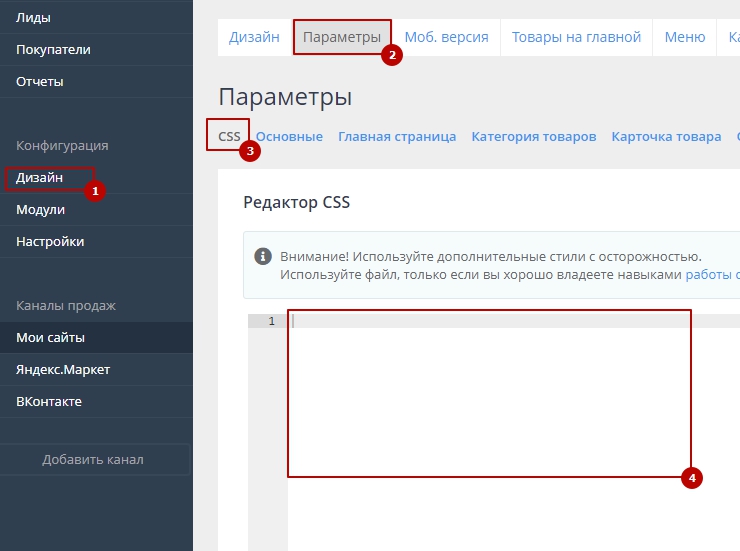
Task: Open Модули section
Action: pos(40,209)
